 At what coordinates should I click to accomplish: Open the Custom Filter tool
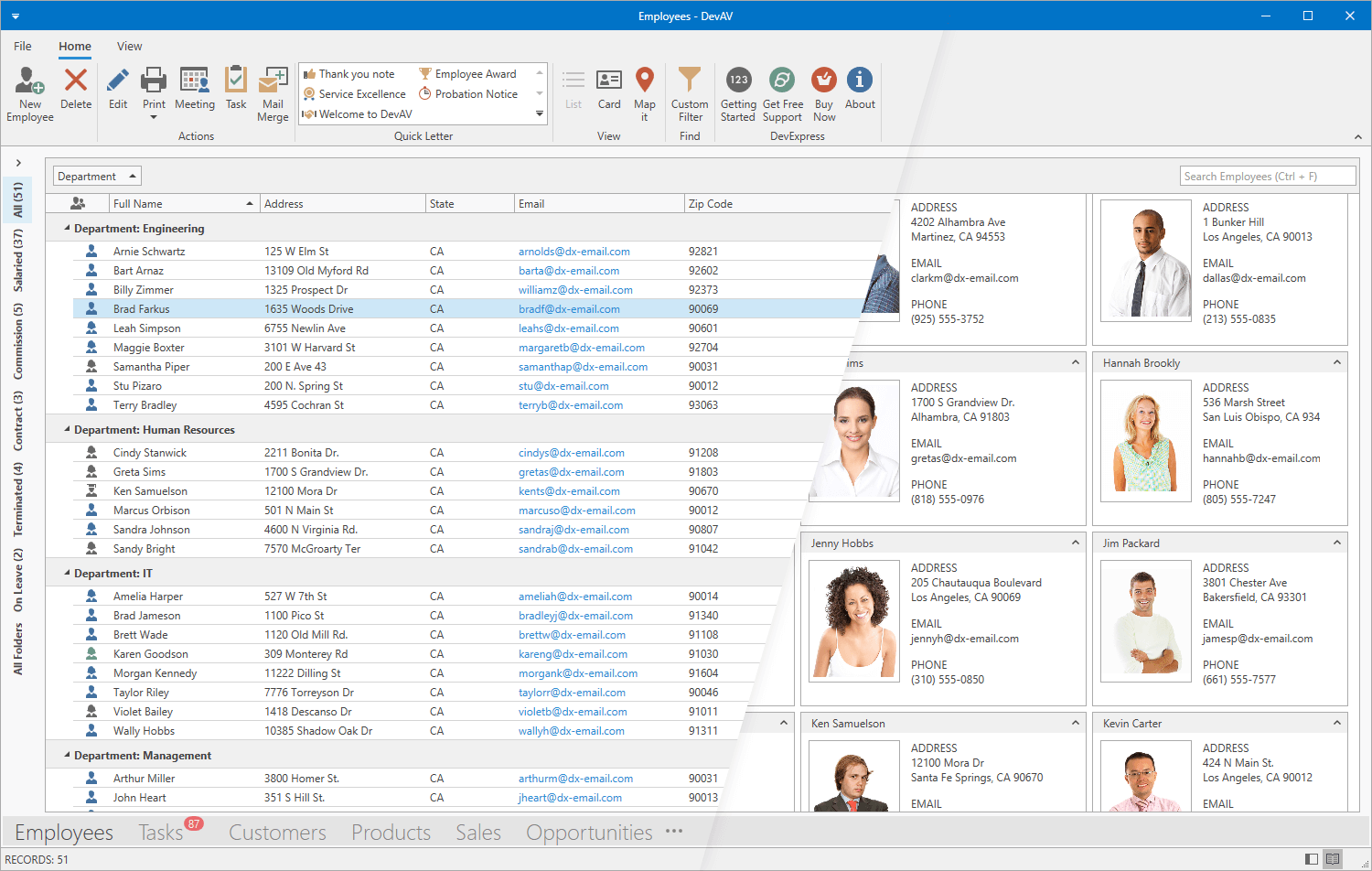pos(690,91)
